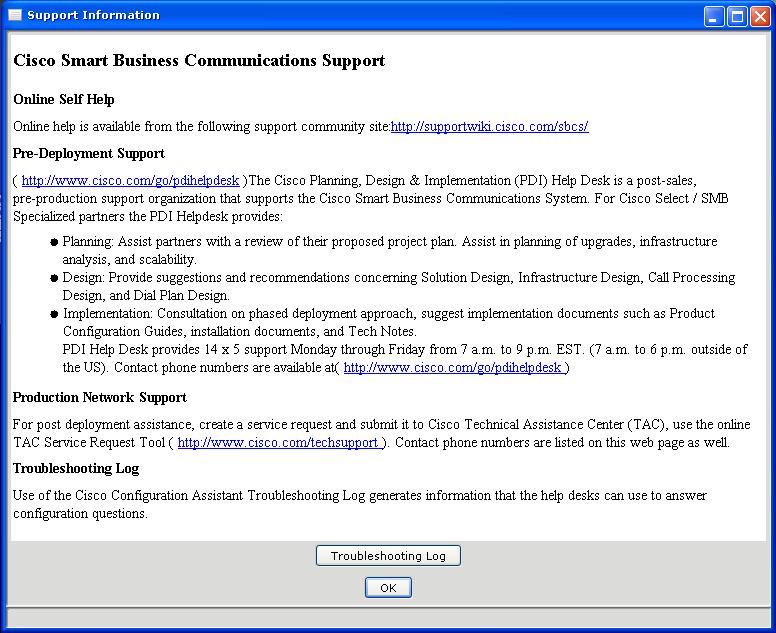This screenshot has width=776, height=633.
Task: Click the Online Self Help heading
Action: 64,99
